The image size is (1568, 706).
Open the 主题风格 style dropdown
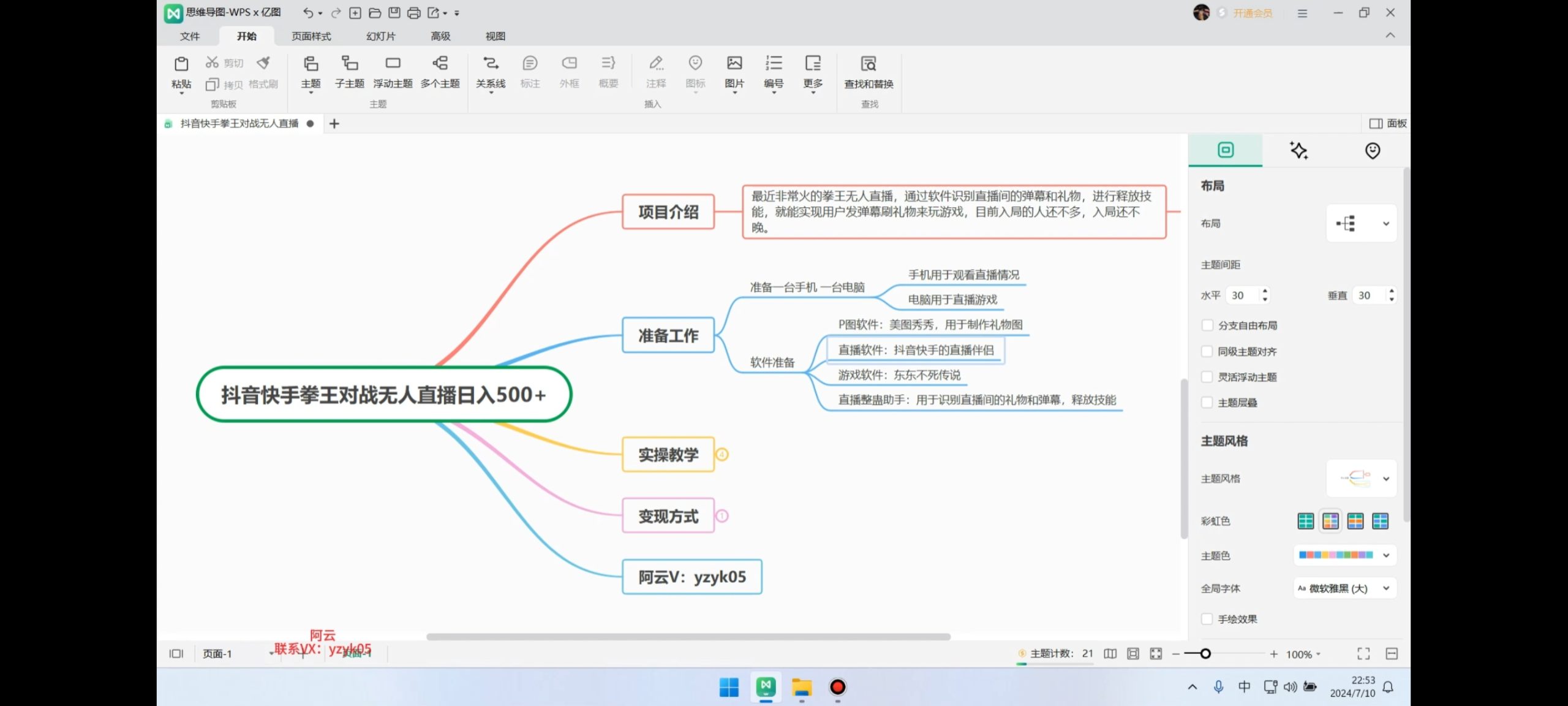(x=1362, y=478)
